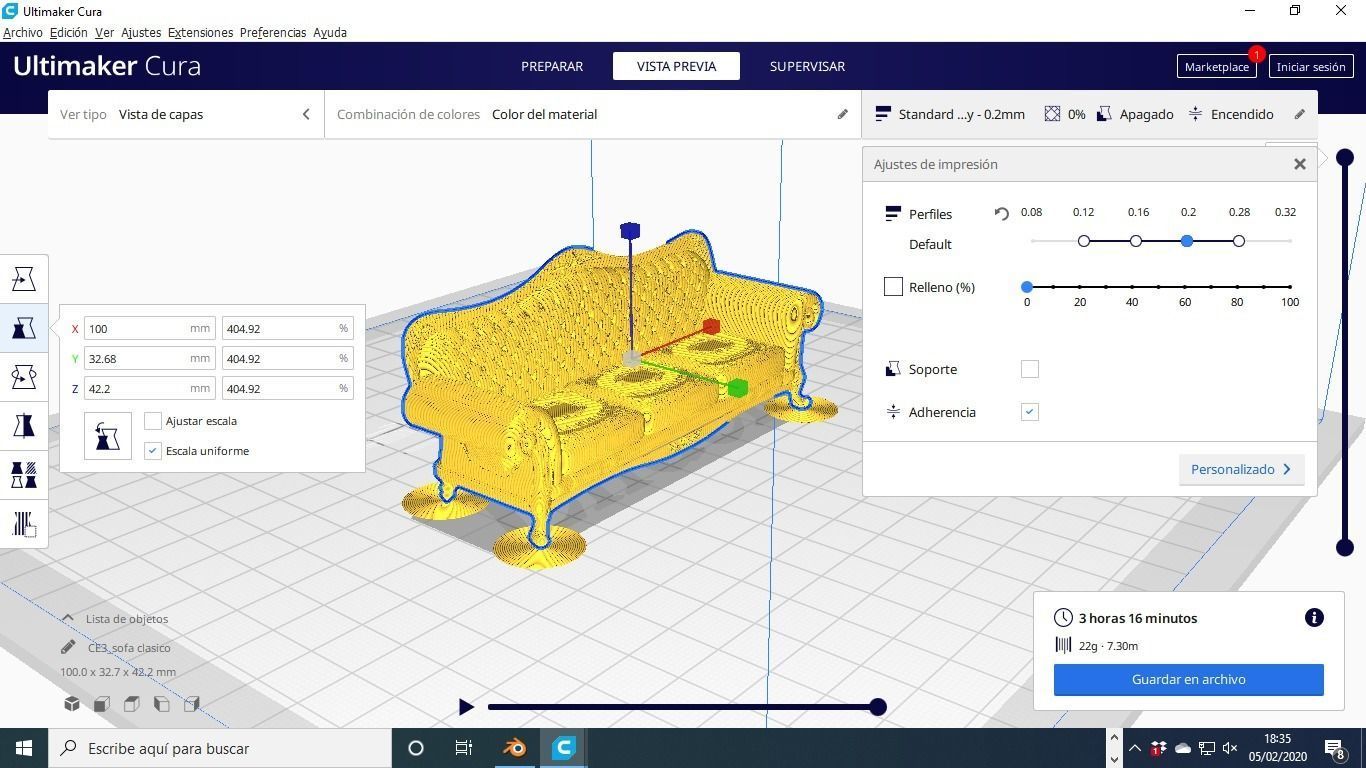Switch to the right side view cube icon
The height and width of the screenshot is (768, 1366).
[192, 704]
